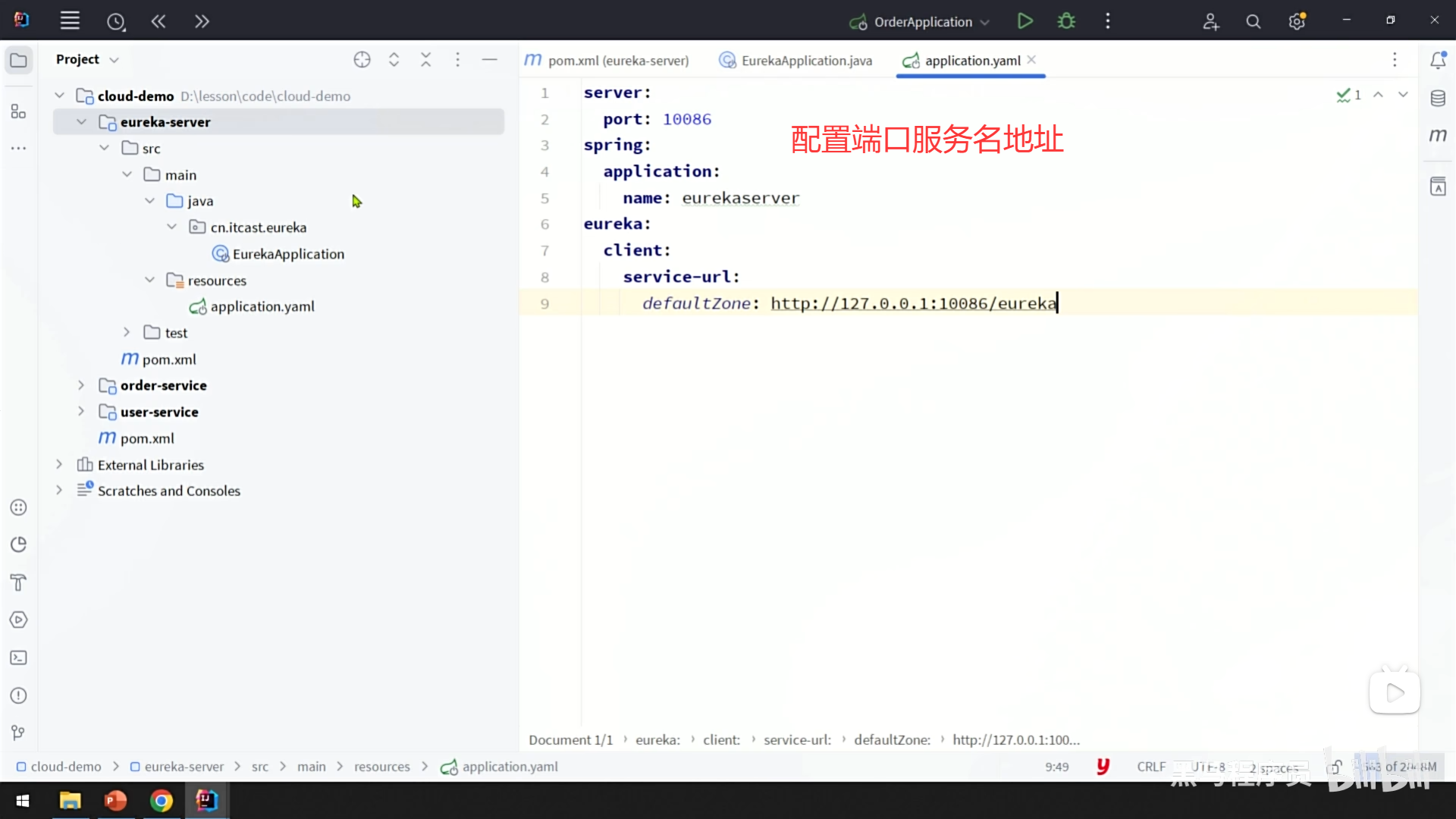Click Select Opened File crosshair icon
The width and height of the screenshot is (1456, 819).
click(362, 60)
